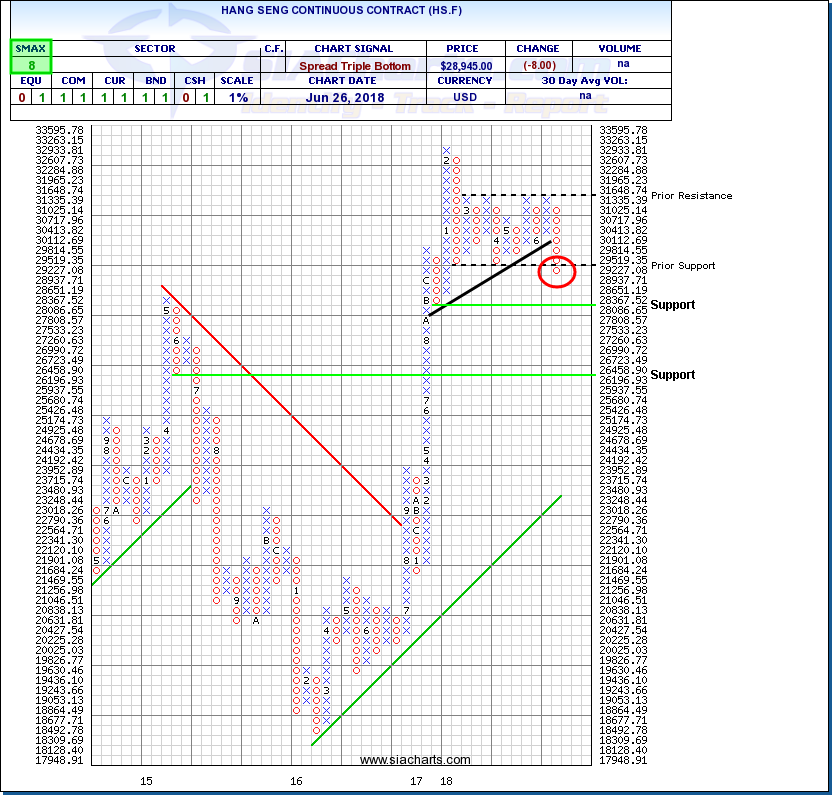Click the lower green Support label
Screen dimensions: 832x795
click(x=673, y=374)
